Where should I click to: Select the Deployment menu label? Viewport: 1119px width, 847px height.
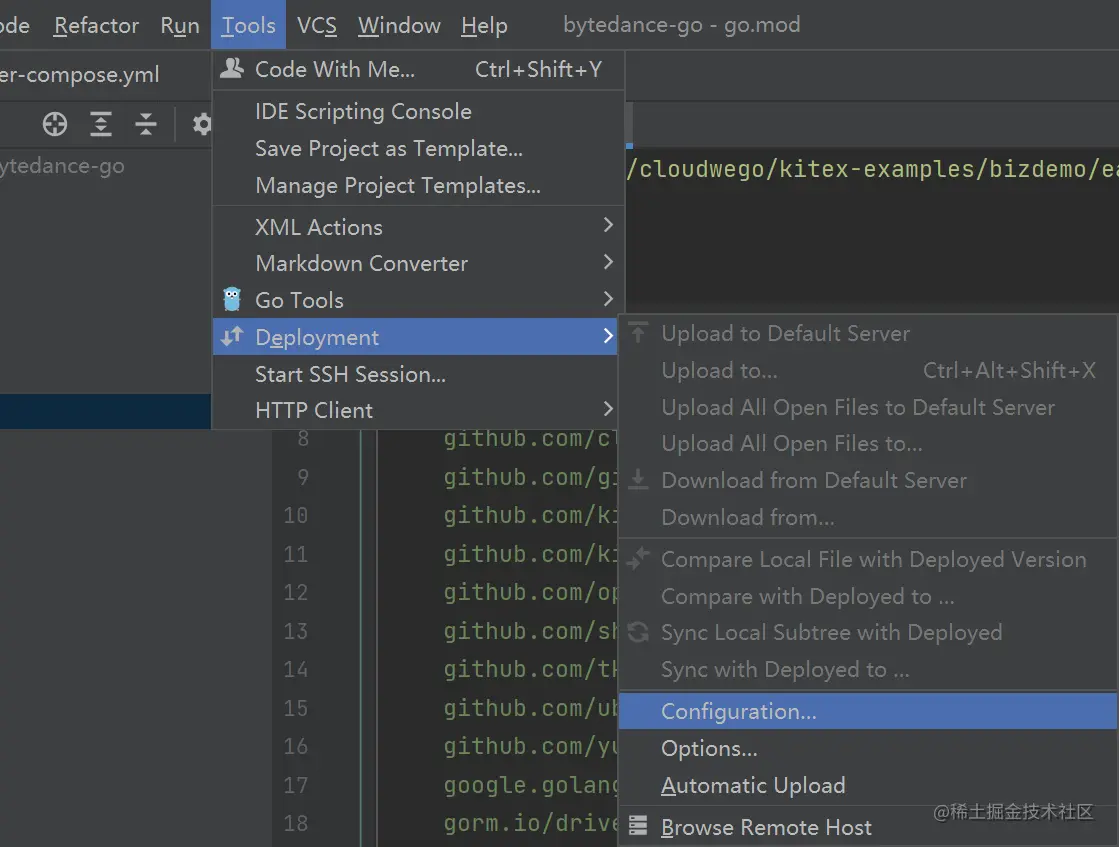point(317,337)
